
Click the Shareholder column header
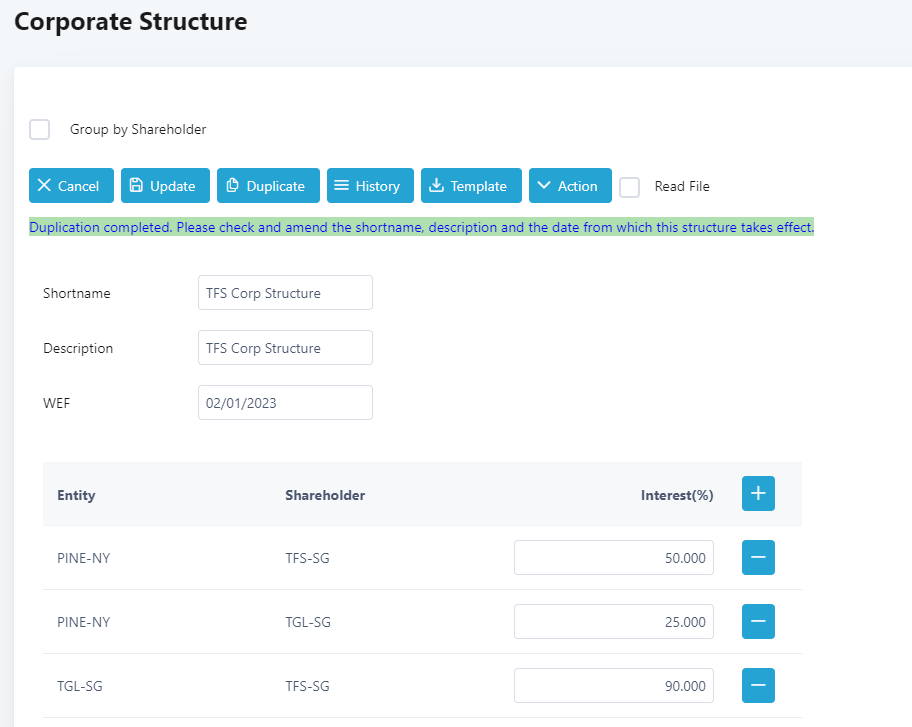(x=325, y=495)
